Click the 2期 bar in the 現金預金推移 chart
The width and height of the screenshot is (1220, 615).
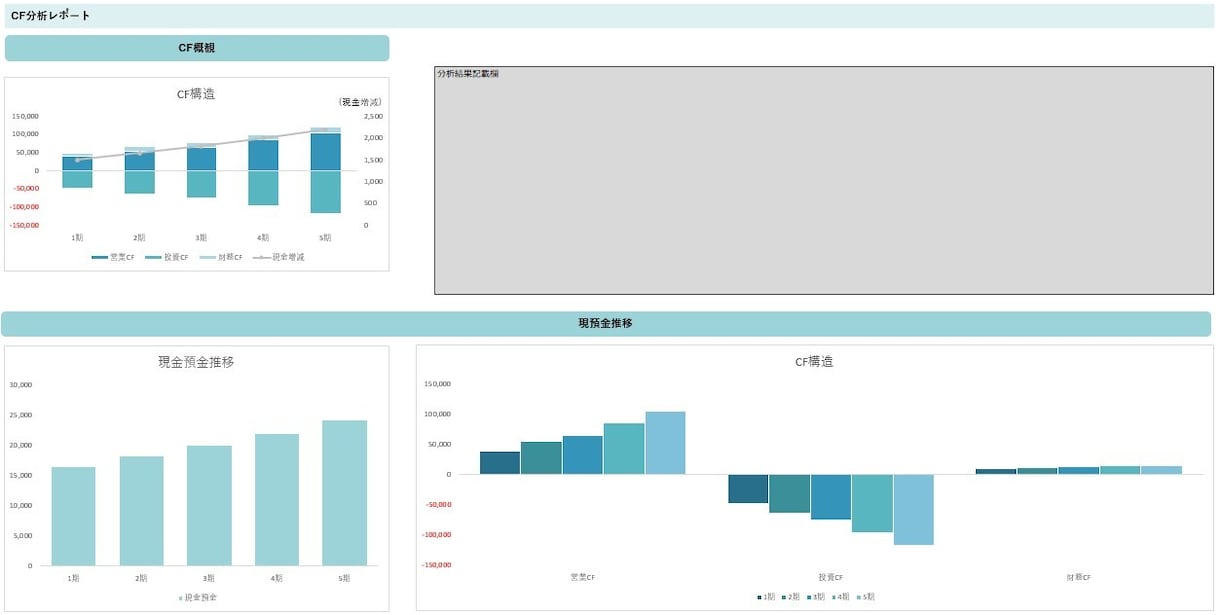142,511
